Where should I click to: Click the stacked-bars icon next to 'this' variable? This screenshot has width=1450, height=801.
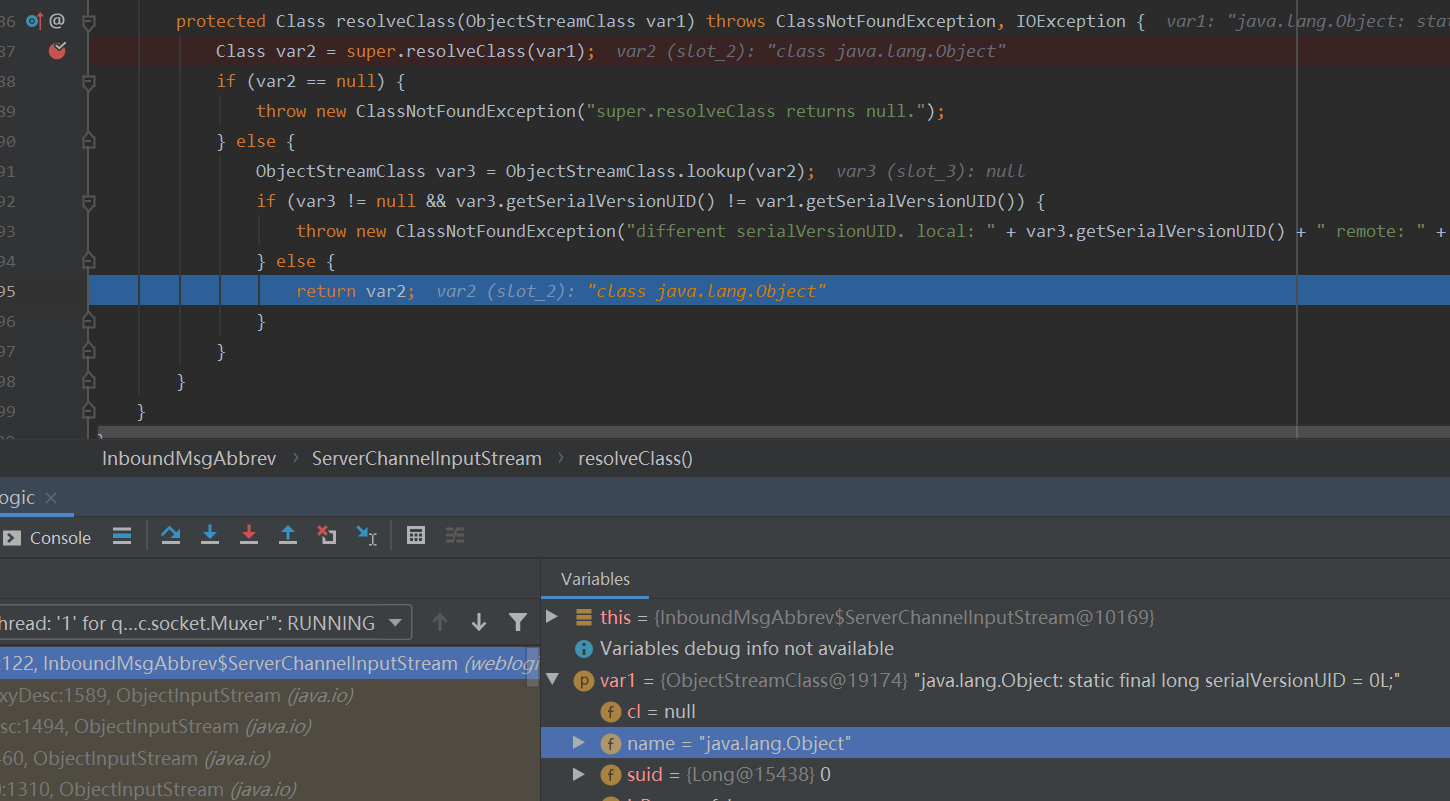tap(584, 617)
